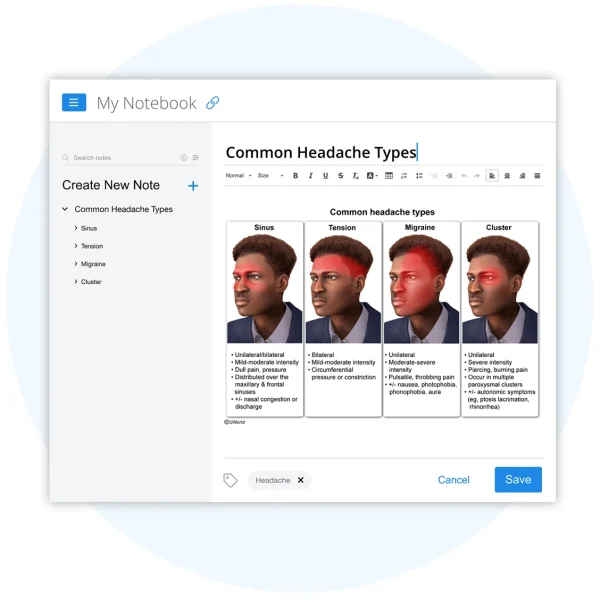
Task: Click the My Notebook heading
Action: 147,103
